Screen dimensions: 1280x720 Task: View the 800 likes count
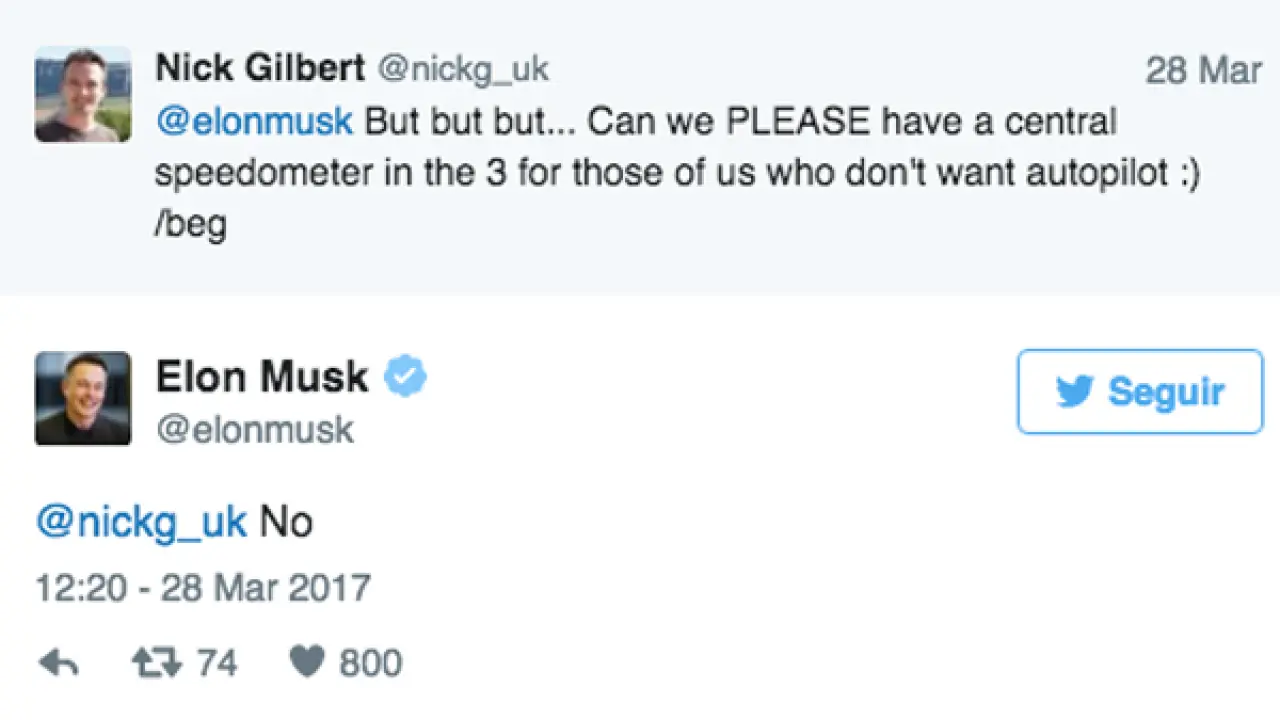[370, 663]
